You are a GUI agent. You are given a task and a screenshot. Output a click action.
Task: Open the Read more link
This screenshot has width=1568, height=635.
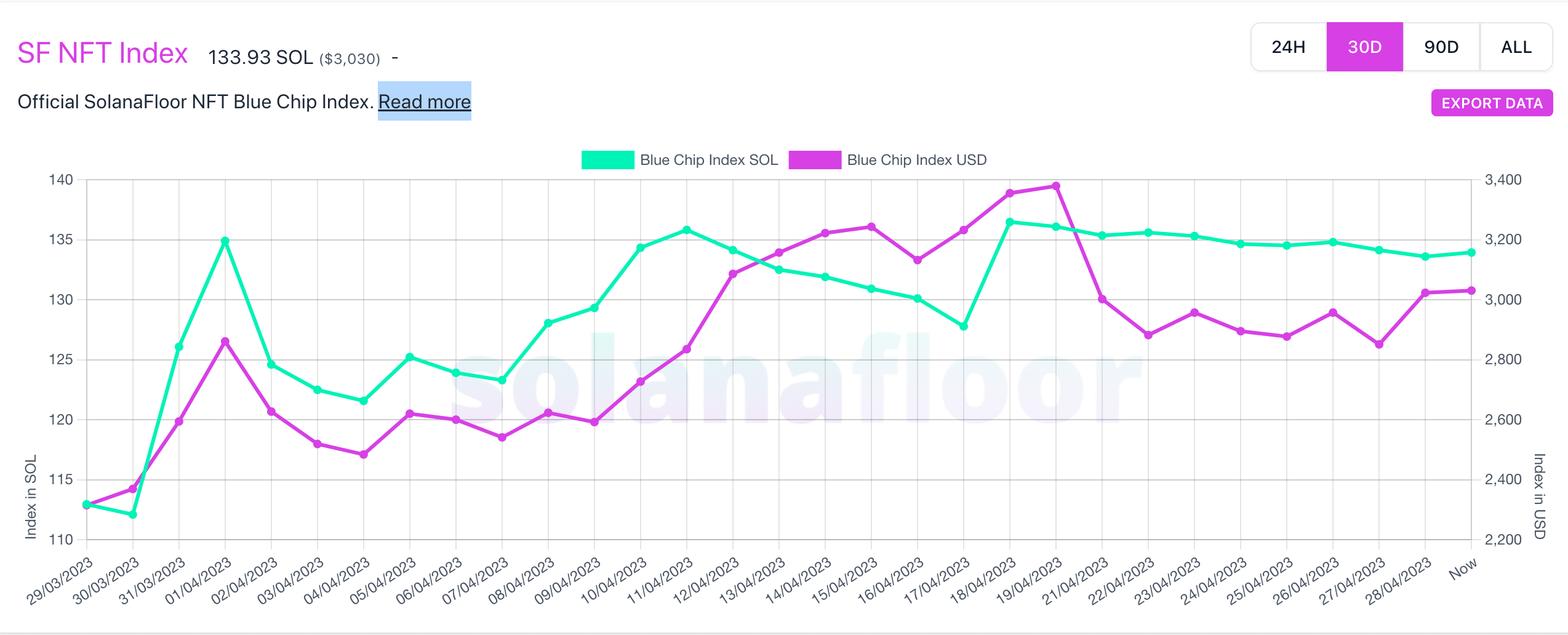[425, 102]
